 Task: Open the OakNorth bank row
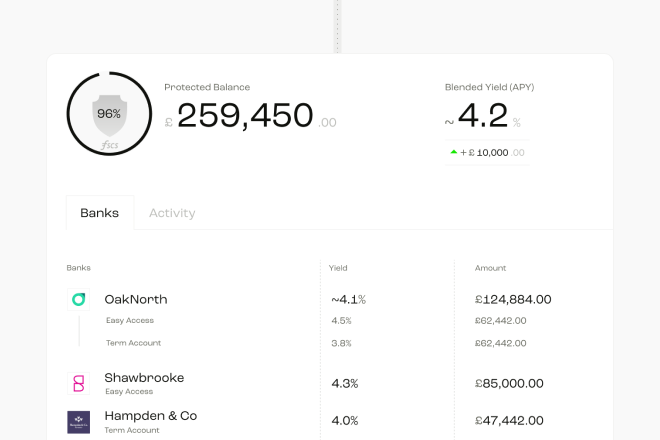coord(309,299)
